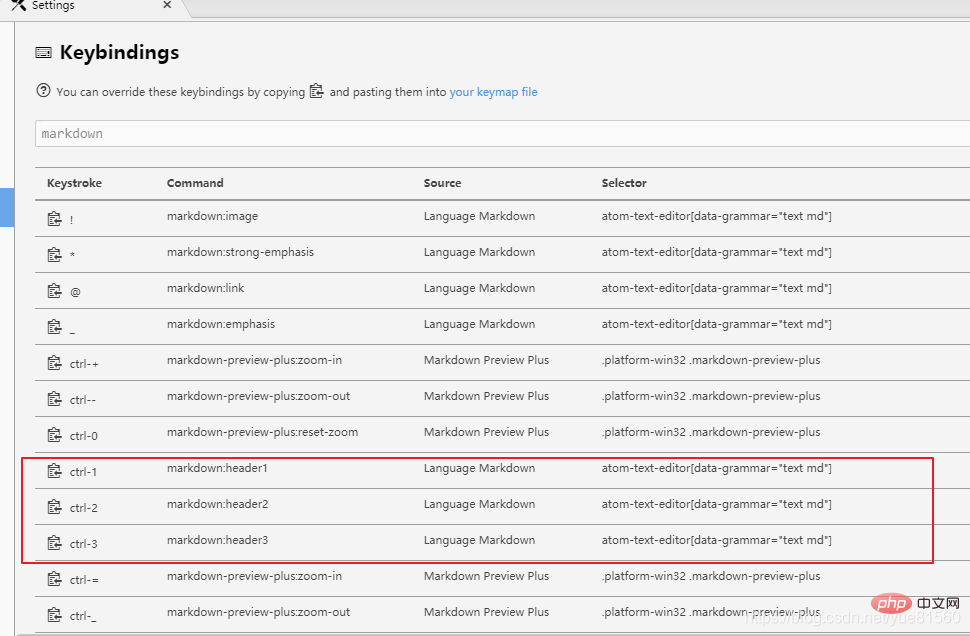Copy the ctrl-2 header2 keybinding
The height and width of the screenshot is (636, 970).
point(54,507)
